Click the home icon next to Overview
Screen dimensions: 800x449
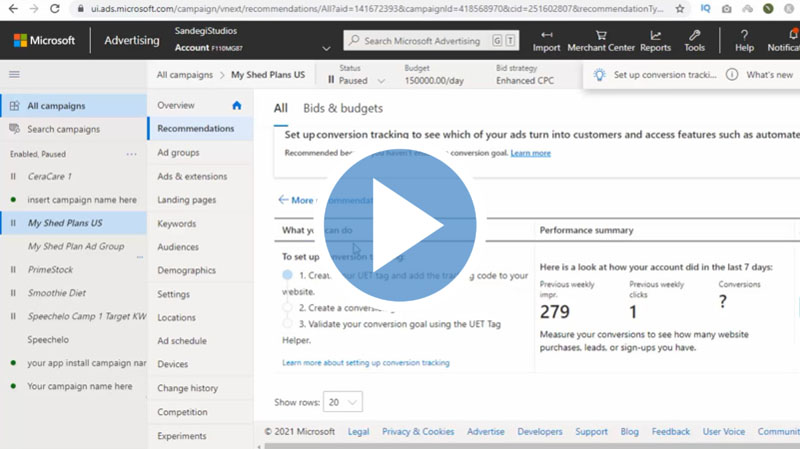[236, 105]
